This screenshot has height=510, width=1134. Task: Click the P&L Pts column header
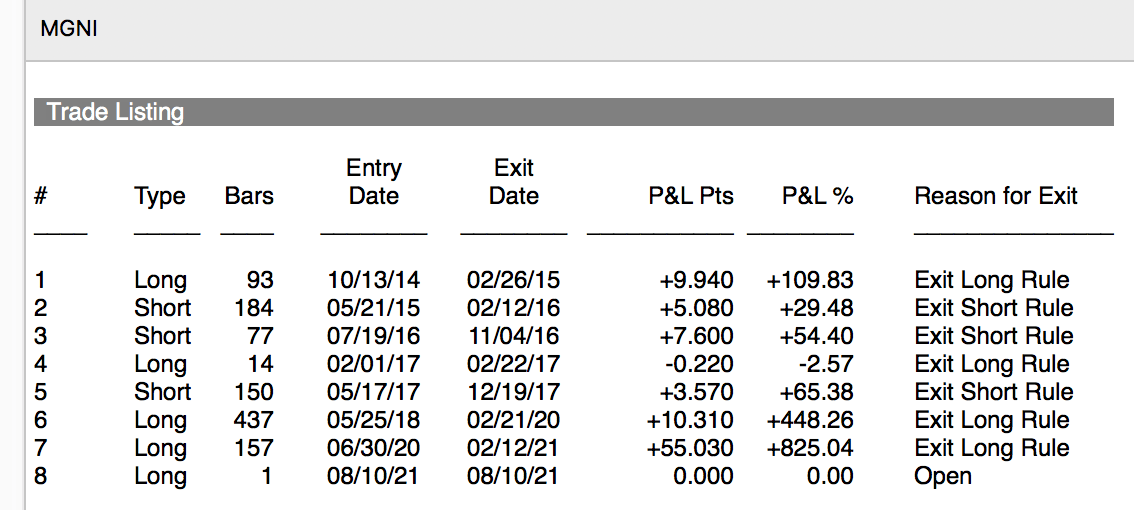[691, 196]
